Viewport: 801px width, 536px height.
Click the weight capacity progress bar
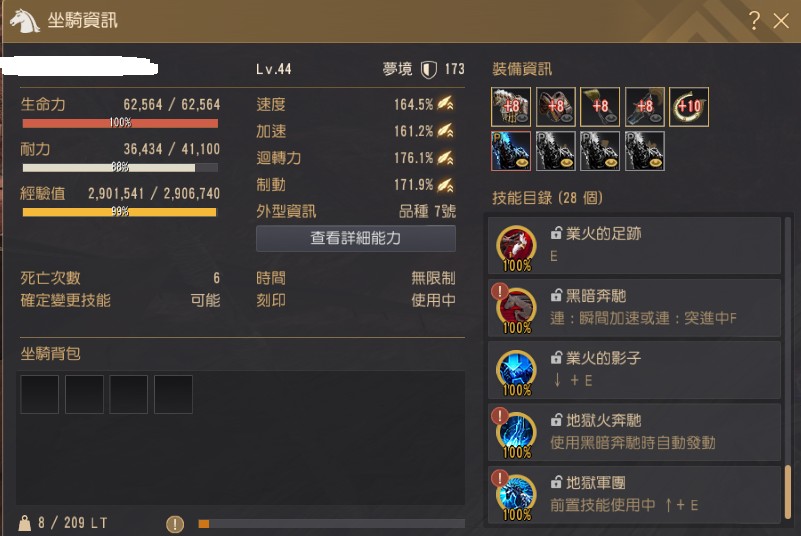[332, 524]
